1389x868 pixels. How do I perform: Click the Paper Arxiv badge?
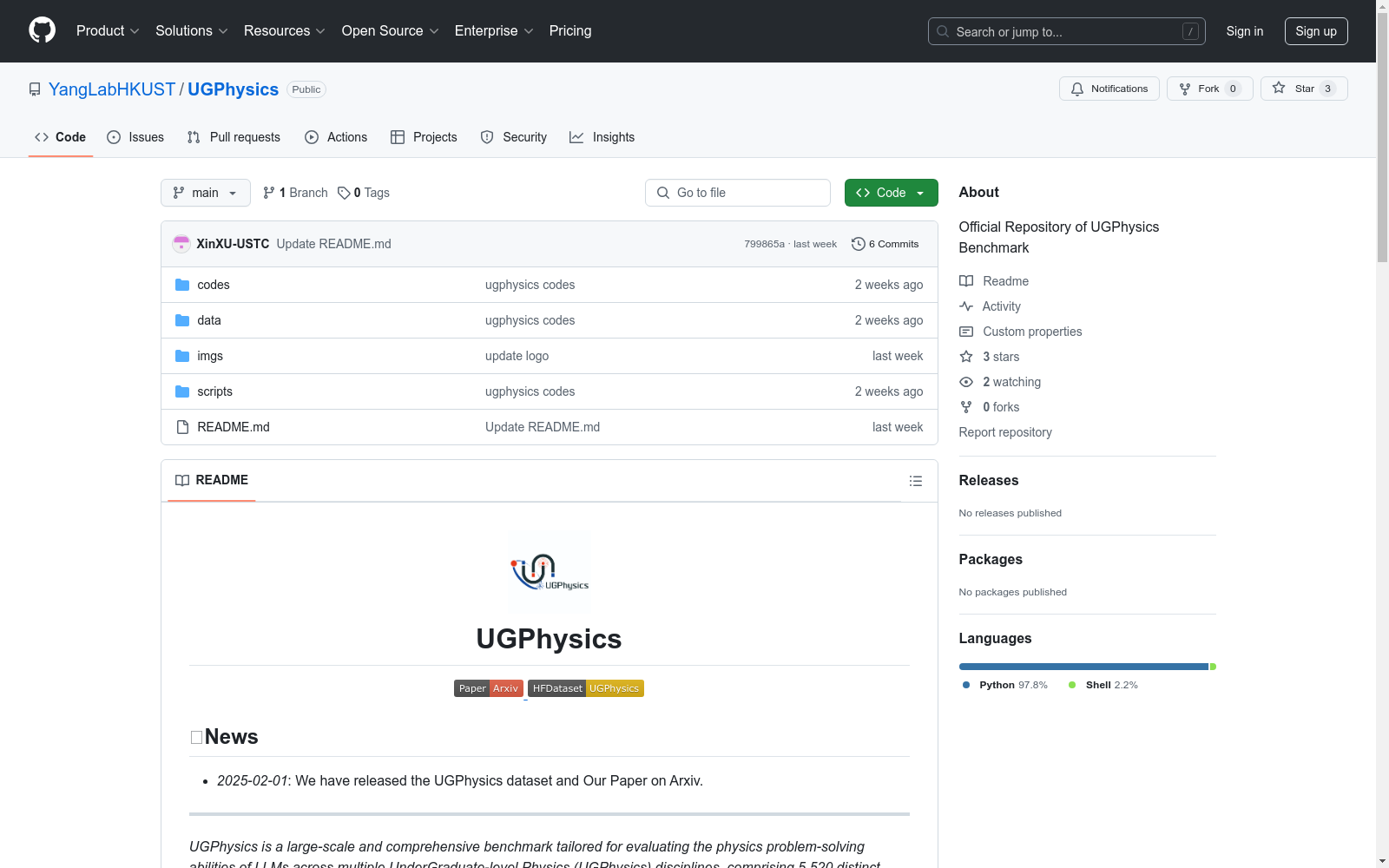tap(489, 688)
